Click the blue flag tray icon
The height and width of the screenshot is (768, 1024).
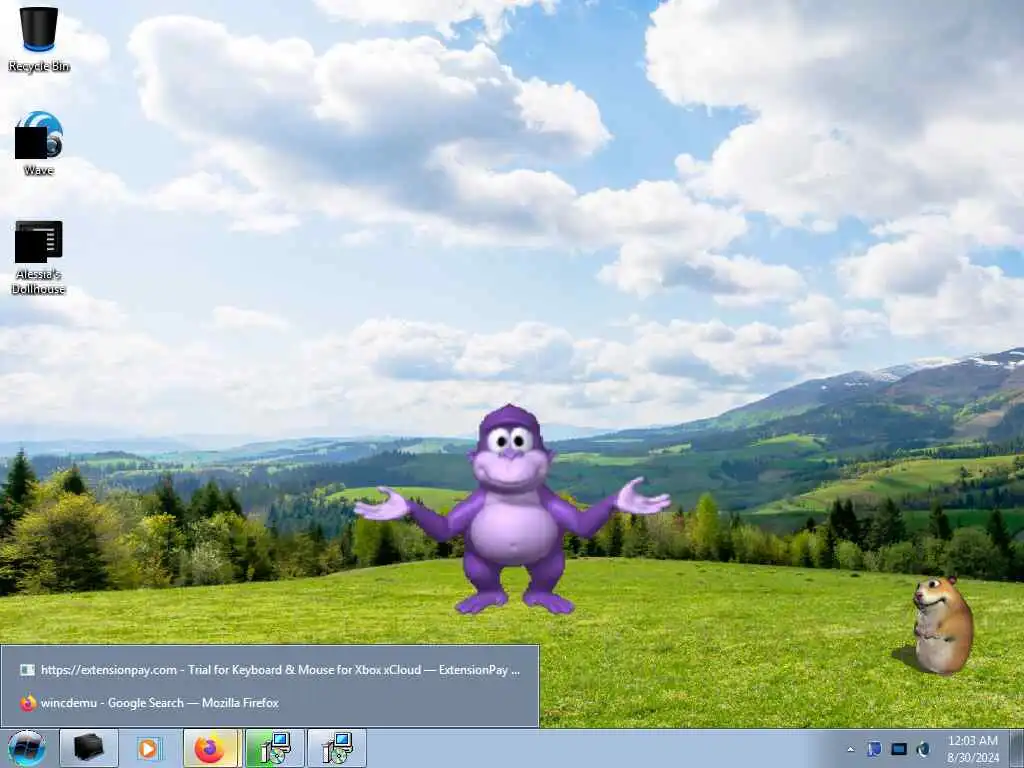874,749
